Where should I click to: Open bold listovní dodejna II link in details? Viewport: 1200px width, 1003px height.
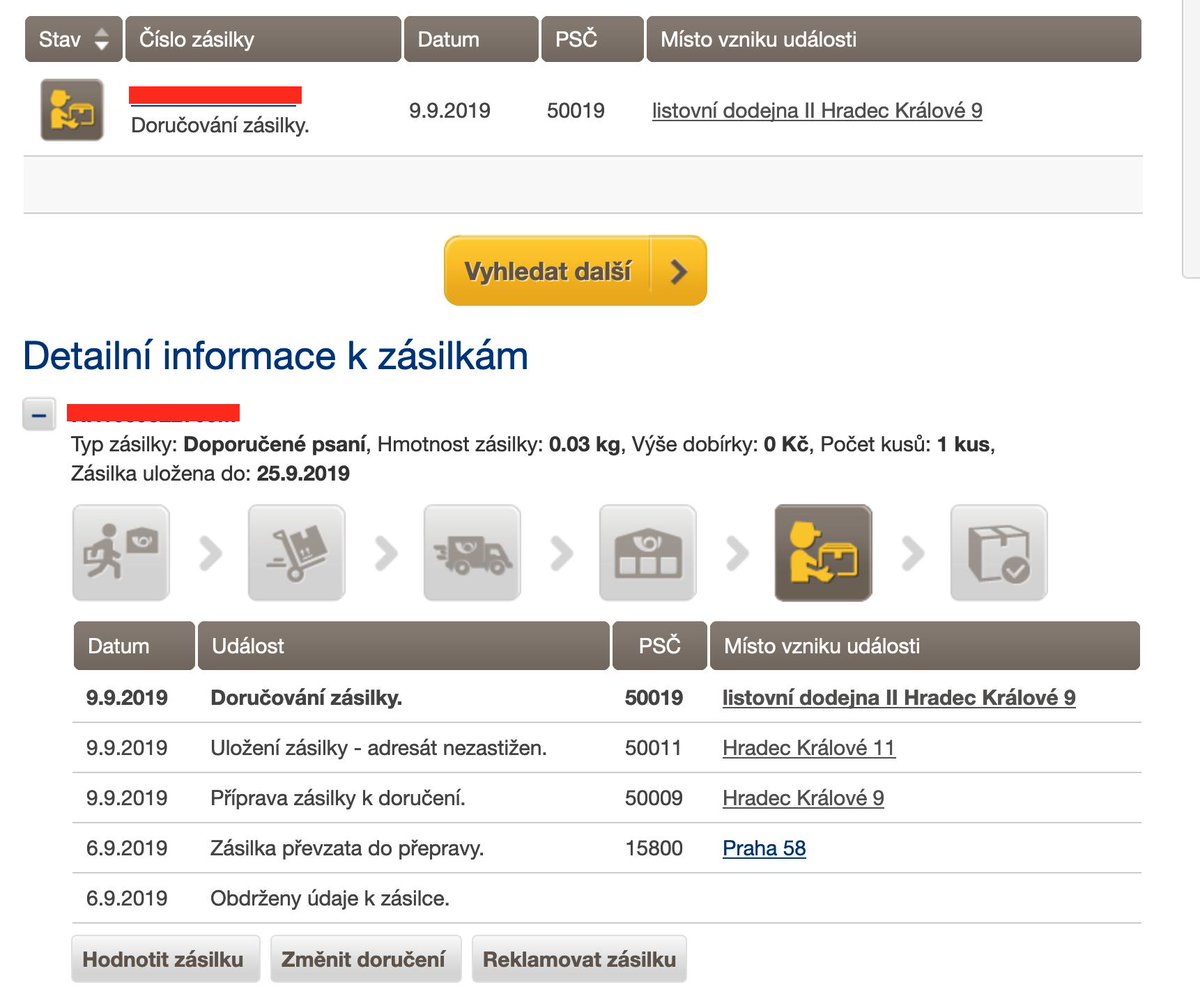899,698
